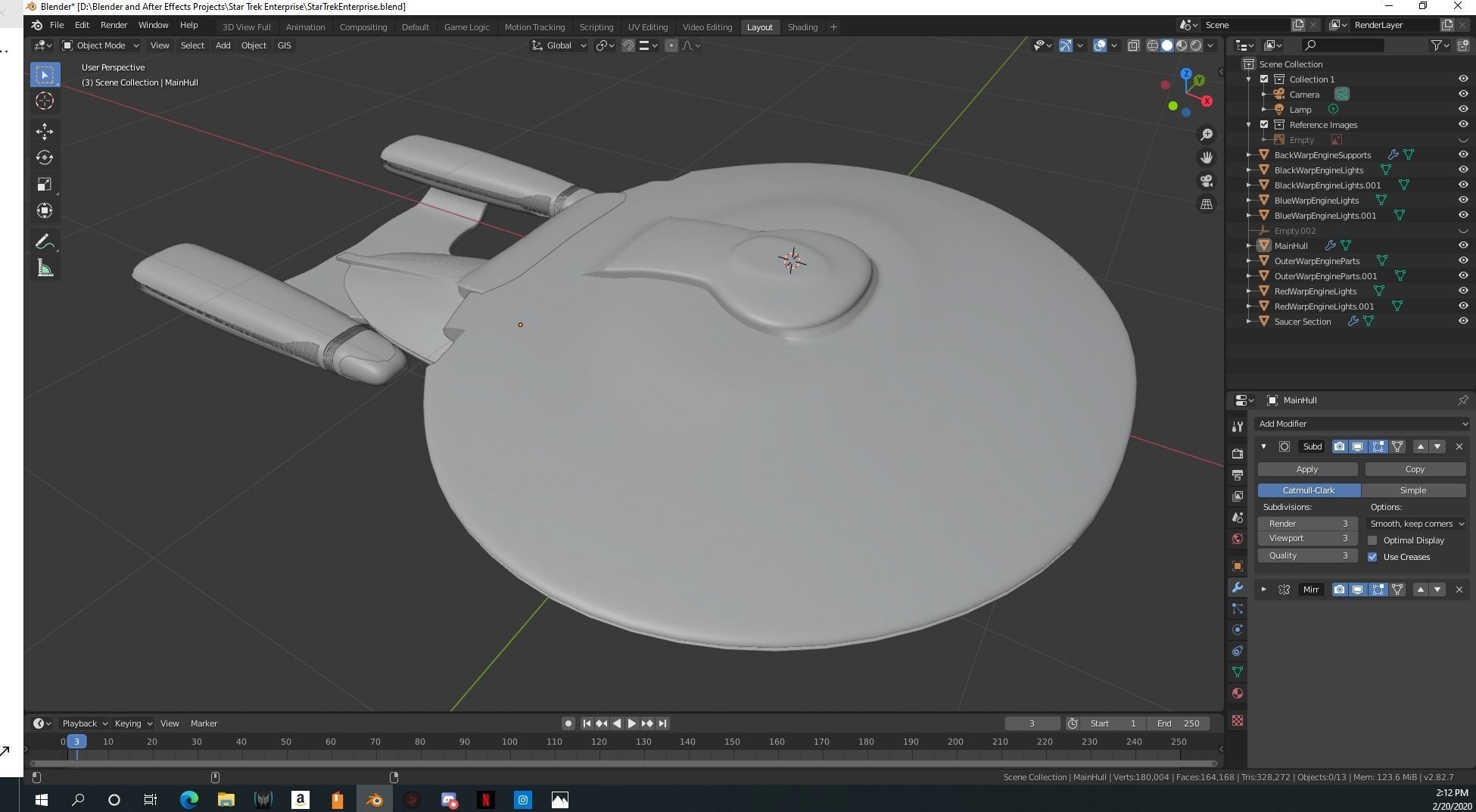Open the Render properties tab
This screenshot has height=812, width=1476.
tap(1238, 454)
